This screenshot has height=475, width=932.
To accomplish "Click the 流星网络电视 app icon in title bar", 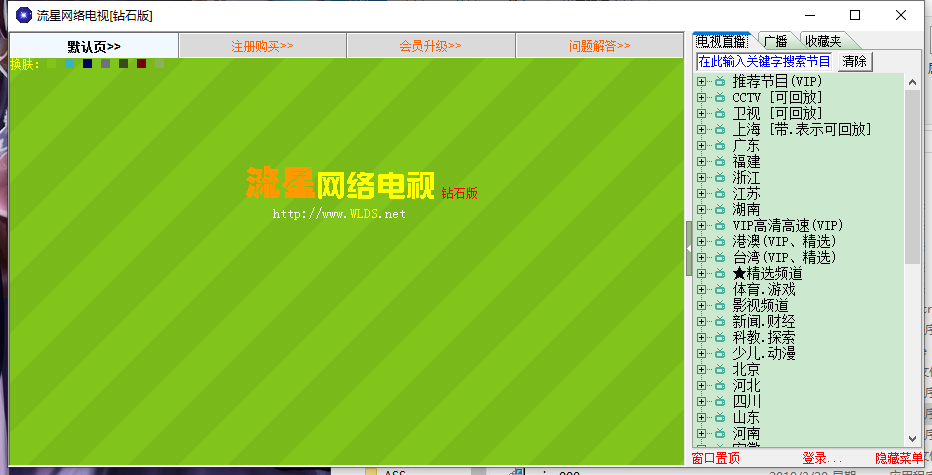I will click(24, 15).
